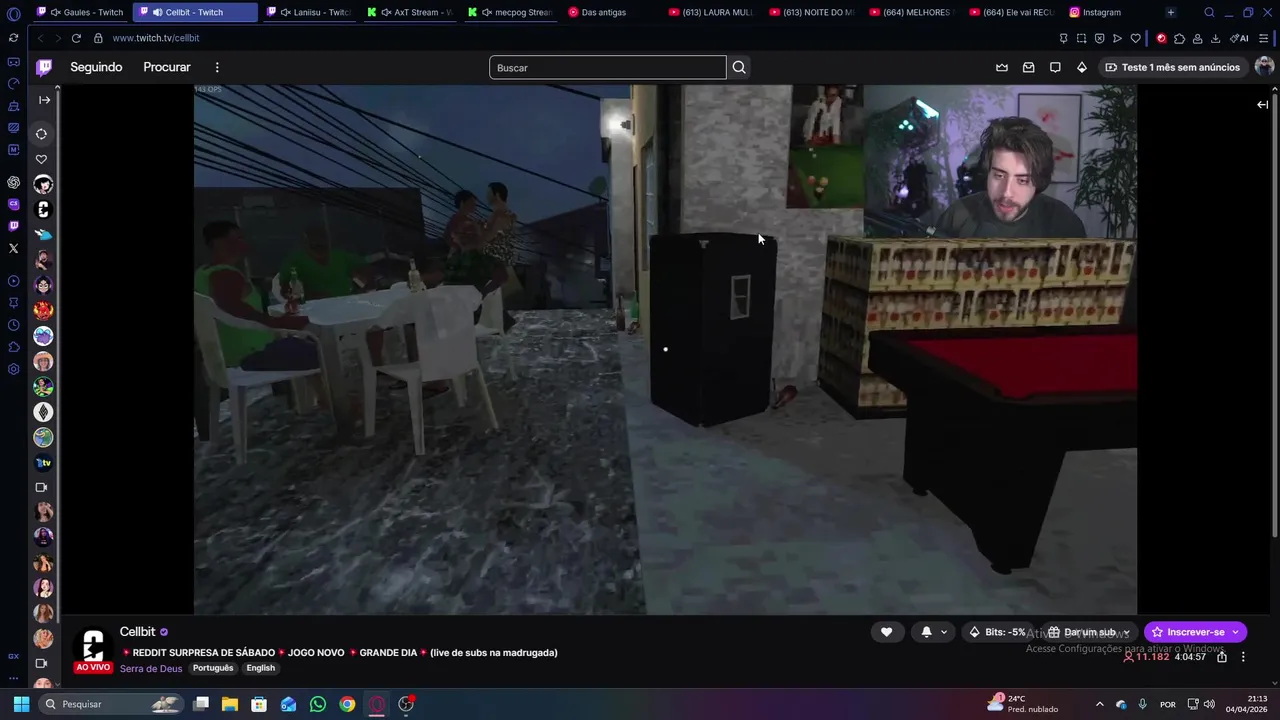Select the Português tag
1280x720 pixels.
tap(213, 668)
